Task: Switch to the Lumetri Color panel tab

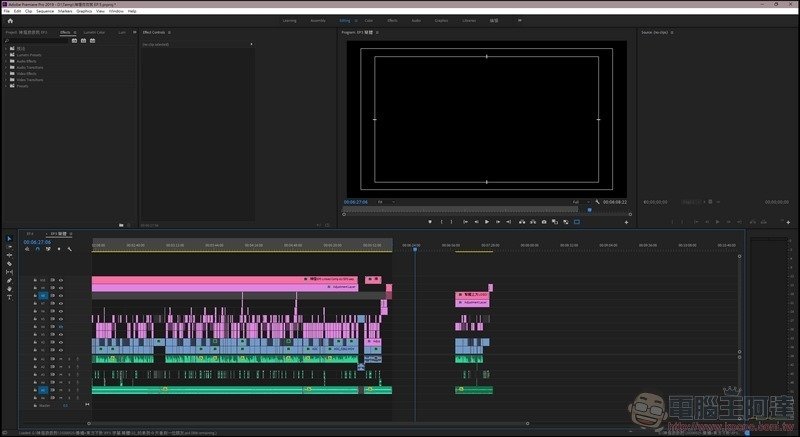Action: [x=94, y=32]
